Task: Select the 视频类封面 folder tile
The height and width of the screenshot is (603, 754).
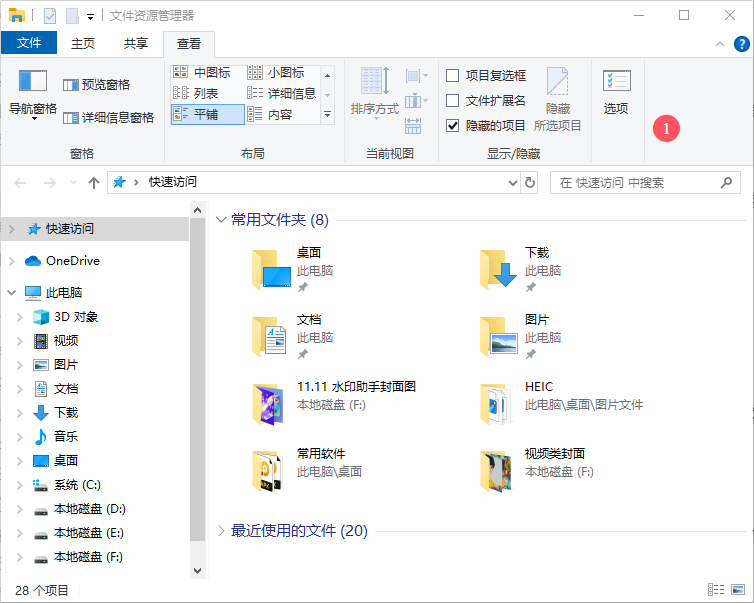Action: [x=537, y=470]
